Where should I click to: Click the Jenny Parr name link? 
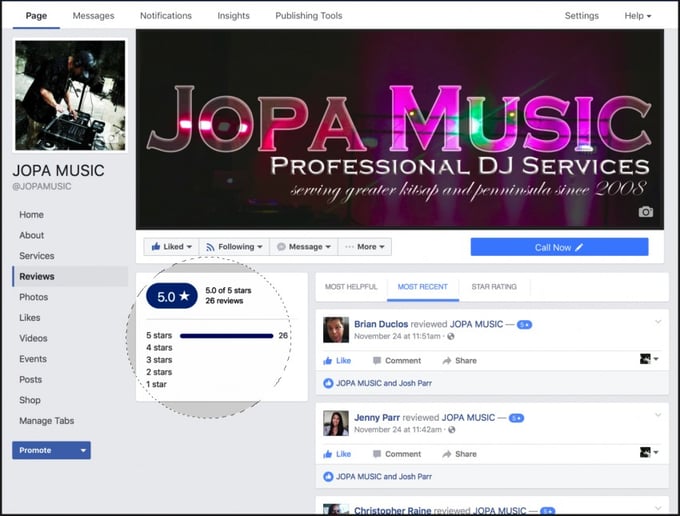377,418
